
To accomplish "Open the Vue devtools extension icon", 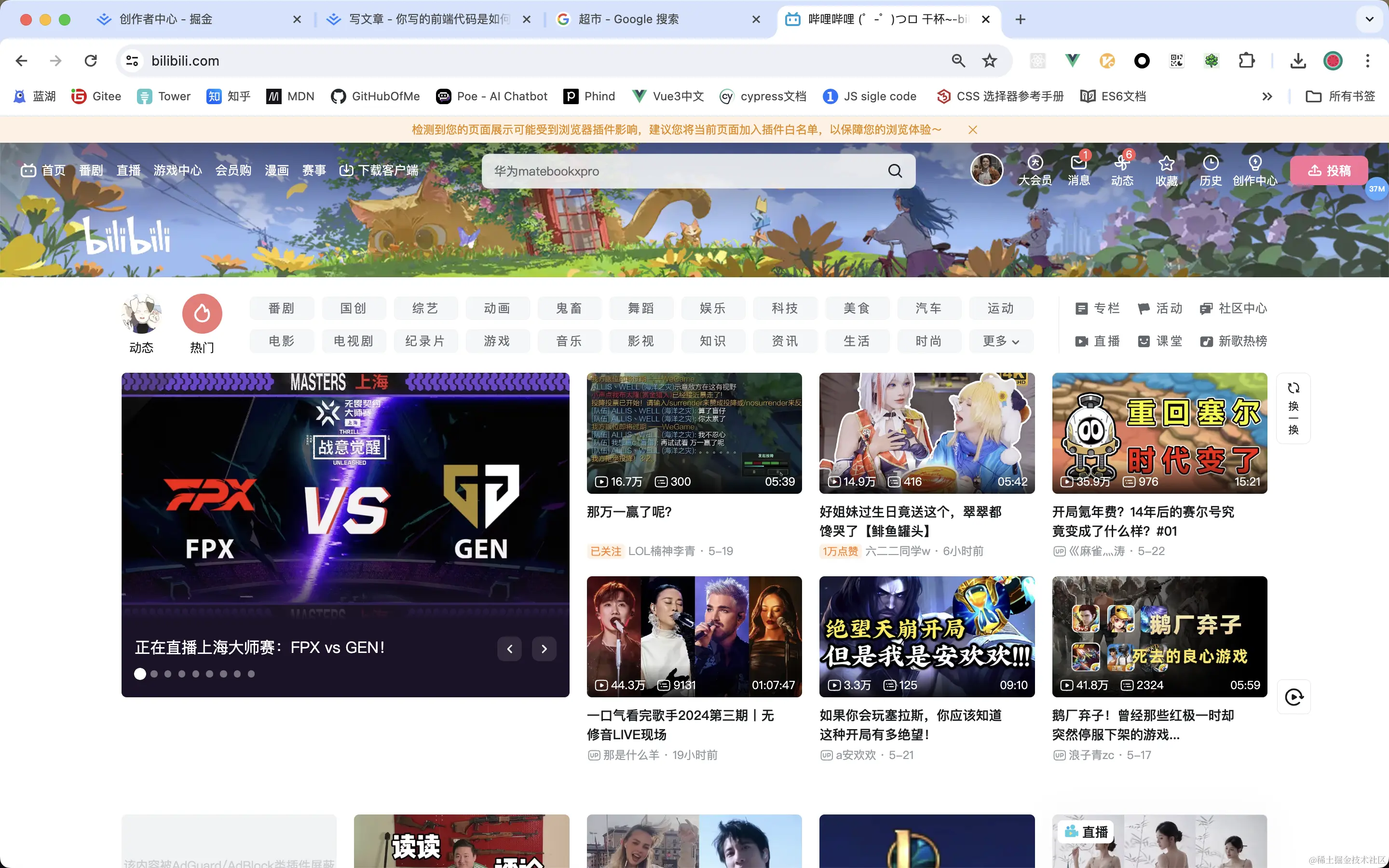I will (1072, 61).
